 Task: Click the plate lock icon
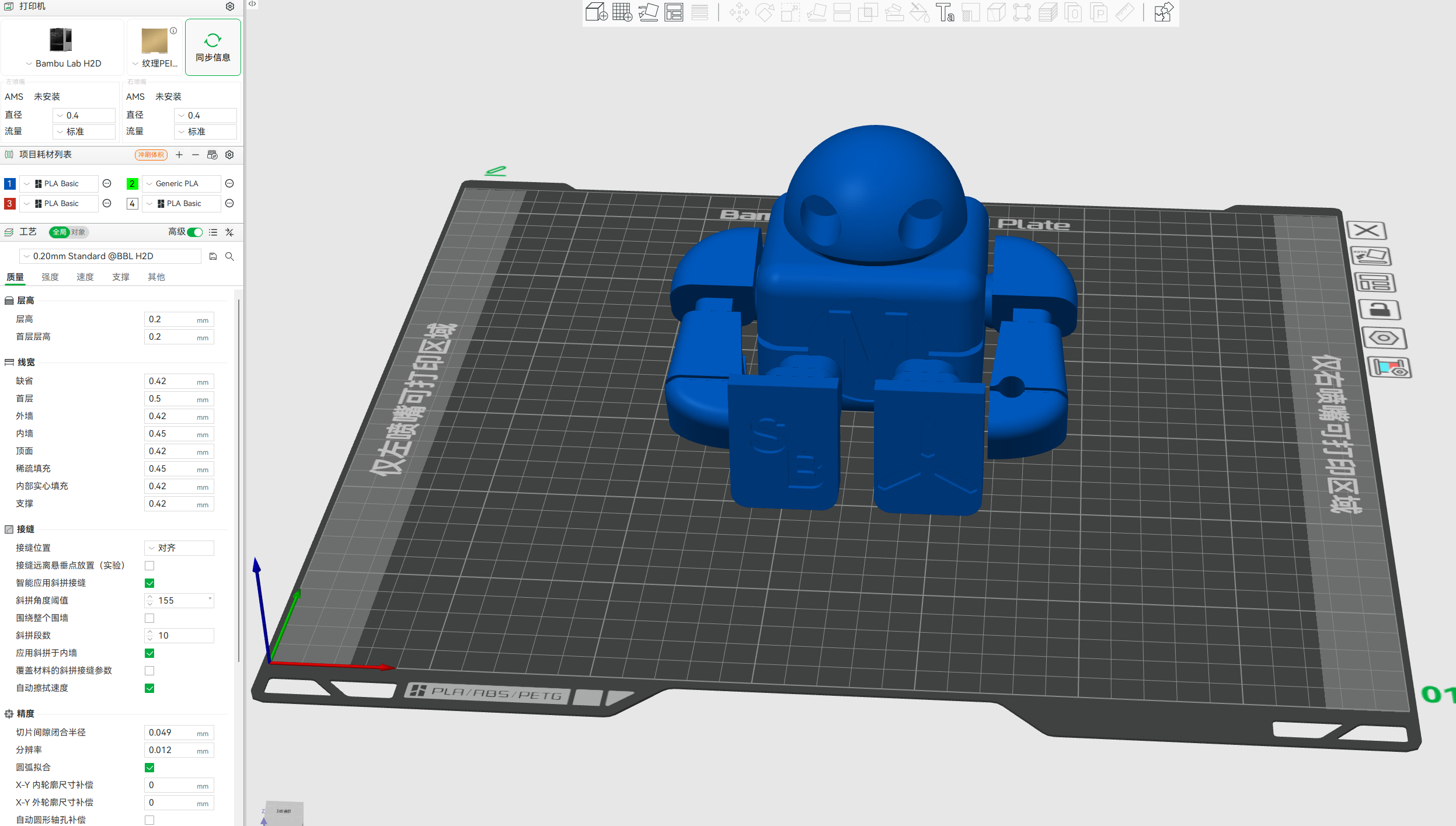tap(1379, 310)
